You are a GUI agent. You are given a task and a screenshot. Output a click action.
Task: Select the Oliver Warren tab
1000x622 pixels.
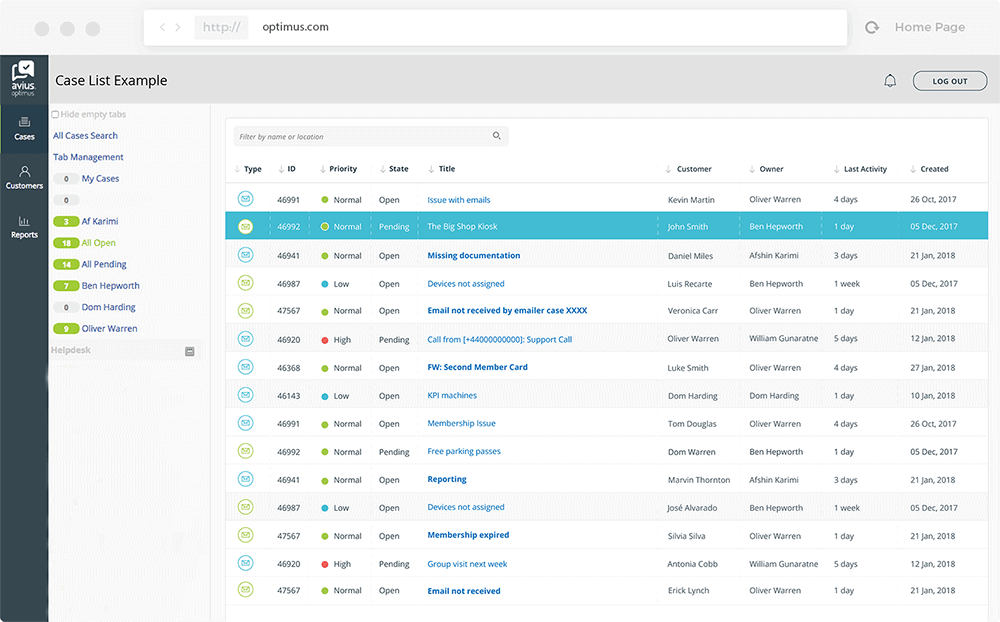pyautogui.click(x=109, y=328)
